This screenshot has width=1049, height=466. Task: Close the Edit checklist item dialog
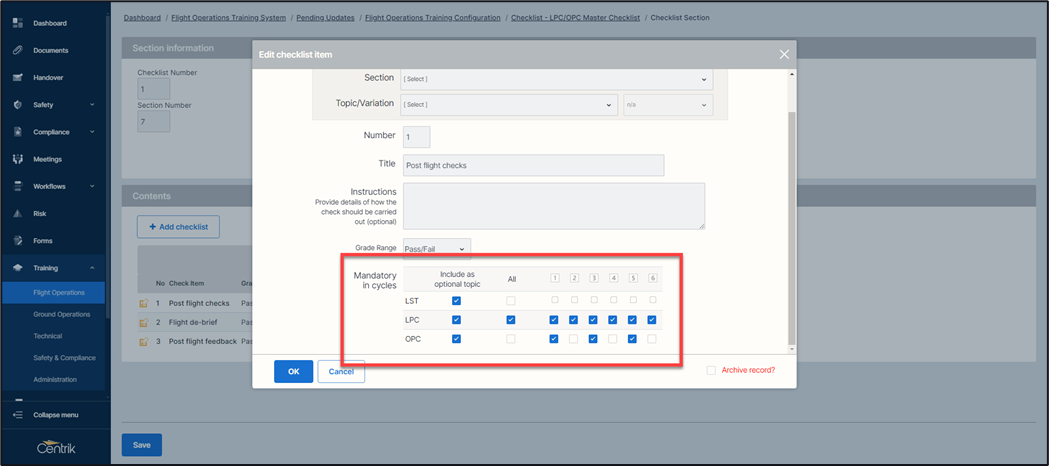tap(784, 54)
